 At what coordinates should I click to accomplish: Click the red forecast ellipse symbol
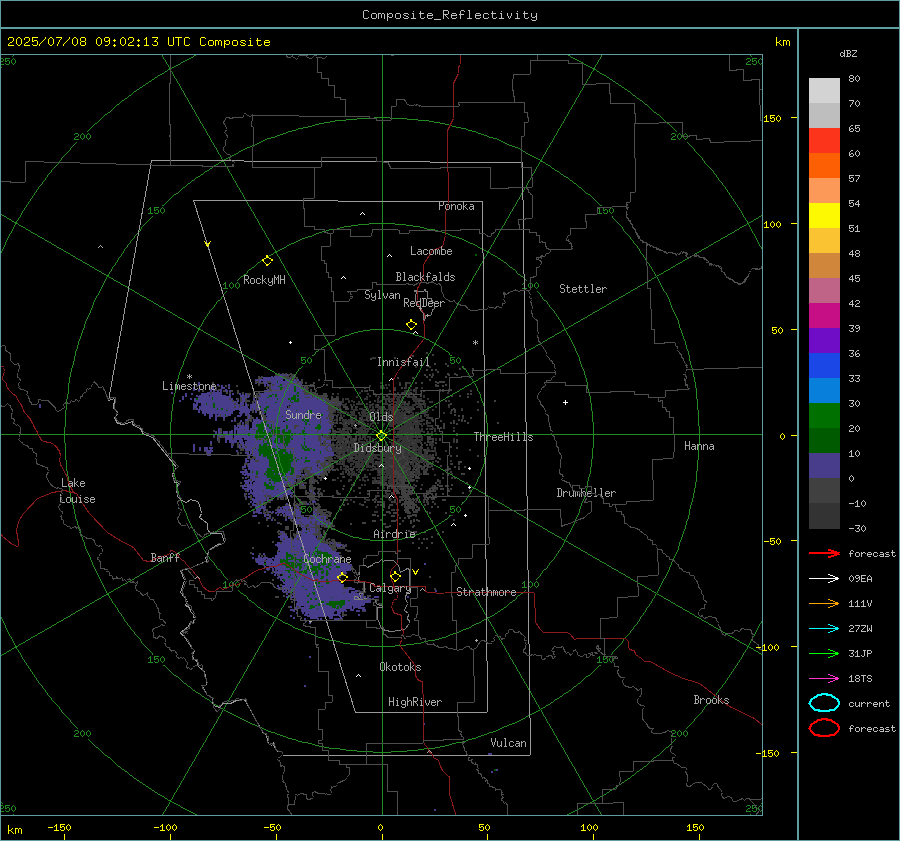click(824, 728)
